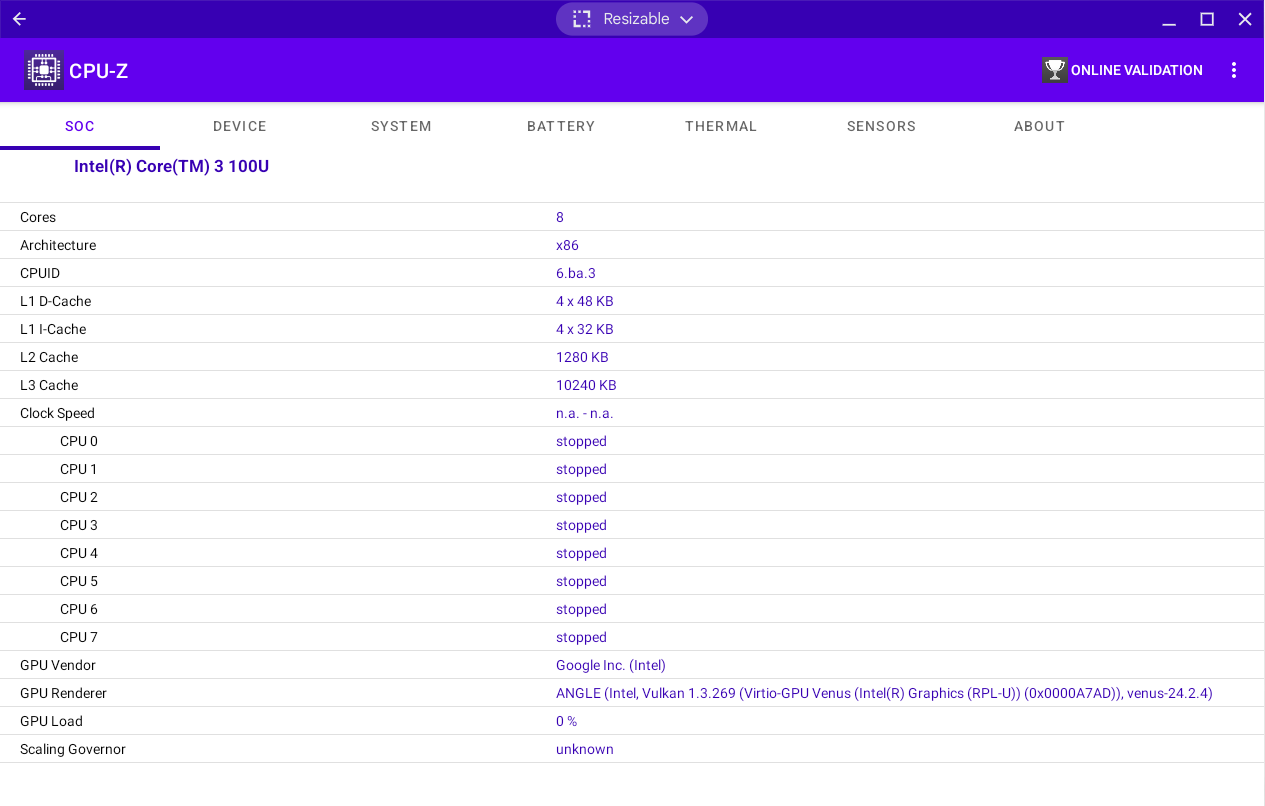
Task: Select the L1 I-Cache label
Action: click(53, 329)
